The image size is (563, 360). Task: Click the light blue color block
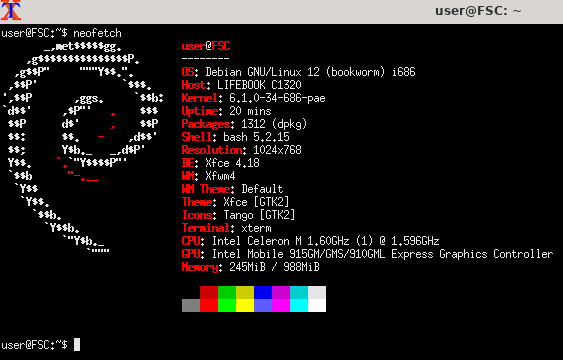[263, 305]
